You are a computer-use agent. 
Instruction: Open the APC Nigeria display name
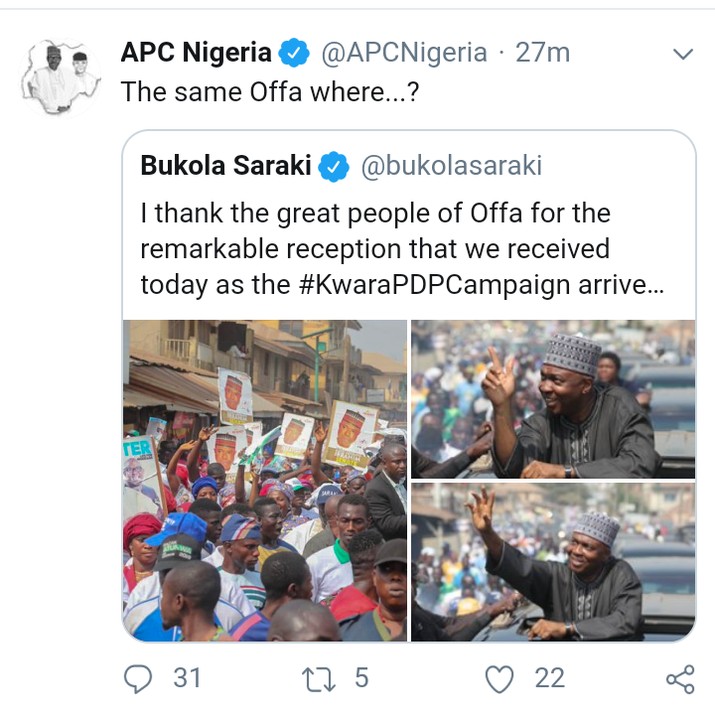point(196,53)
